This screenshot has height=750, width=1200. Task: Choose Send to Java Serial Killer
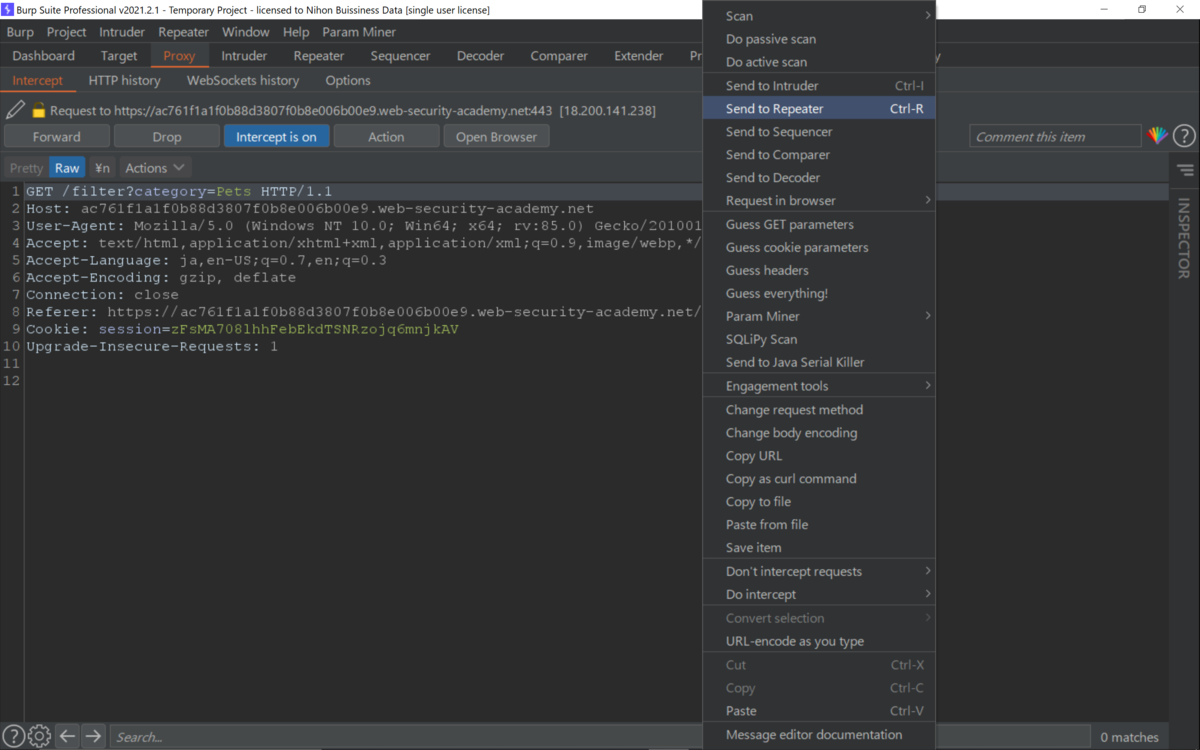pos(819,362)
